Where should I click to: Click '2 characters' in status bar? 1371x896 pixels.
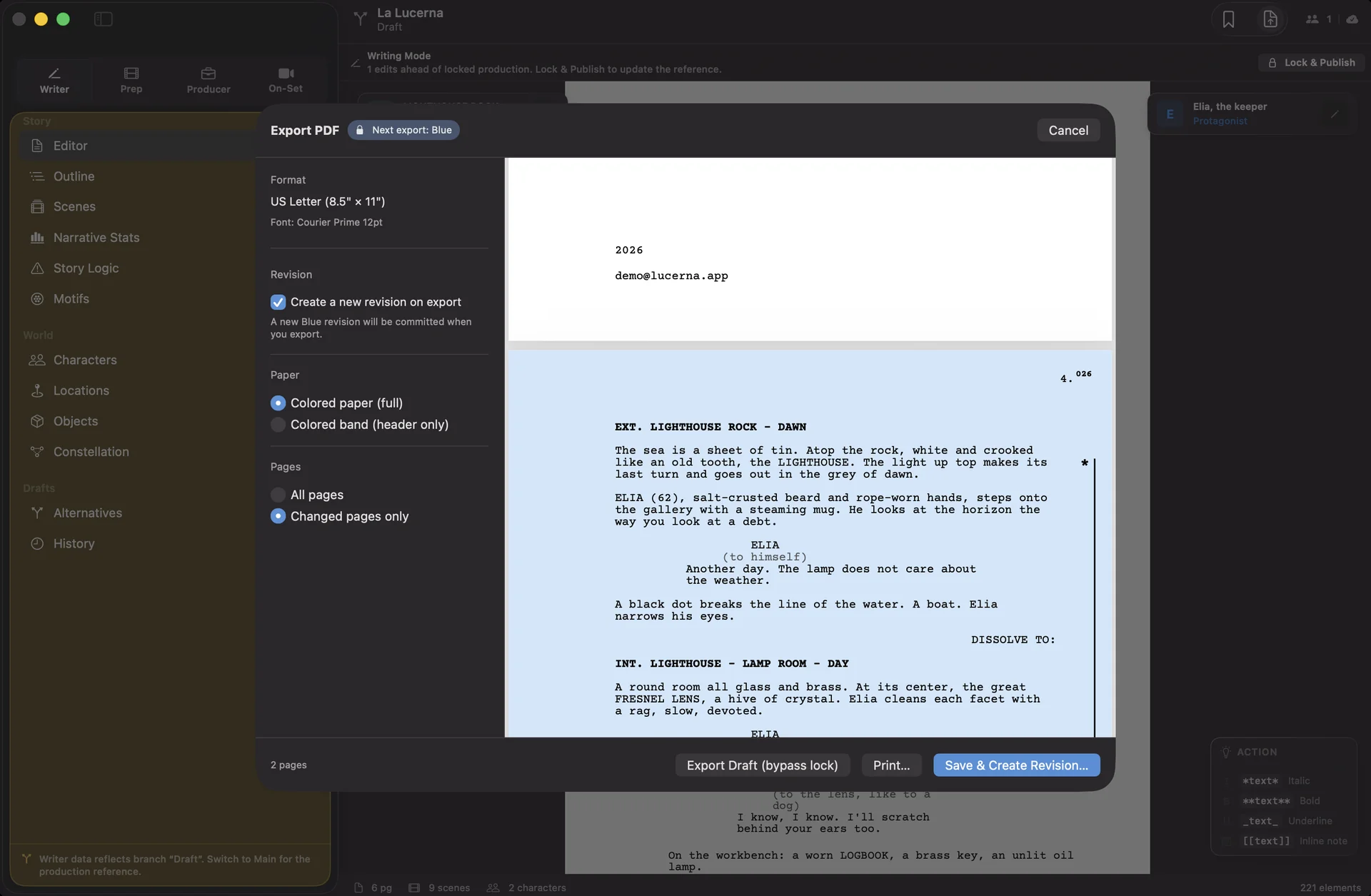(537, 888)
